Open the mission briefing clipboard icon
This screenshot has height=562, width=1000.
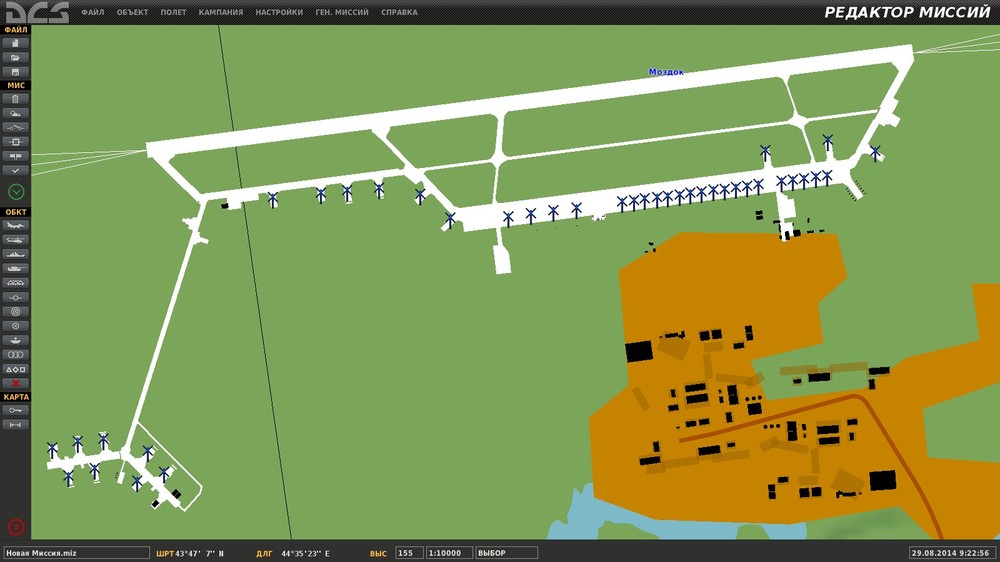(16, 99)
